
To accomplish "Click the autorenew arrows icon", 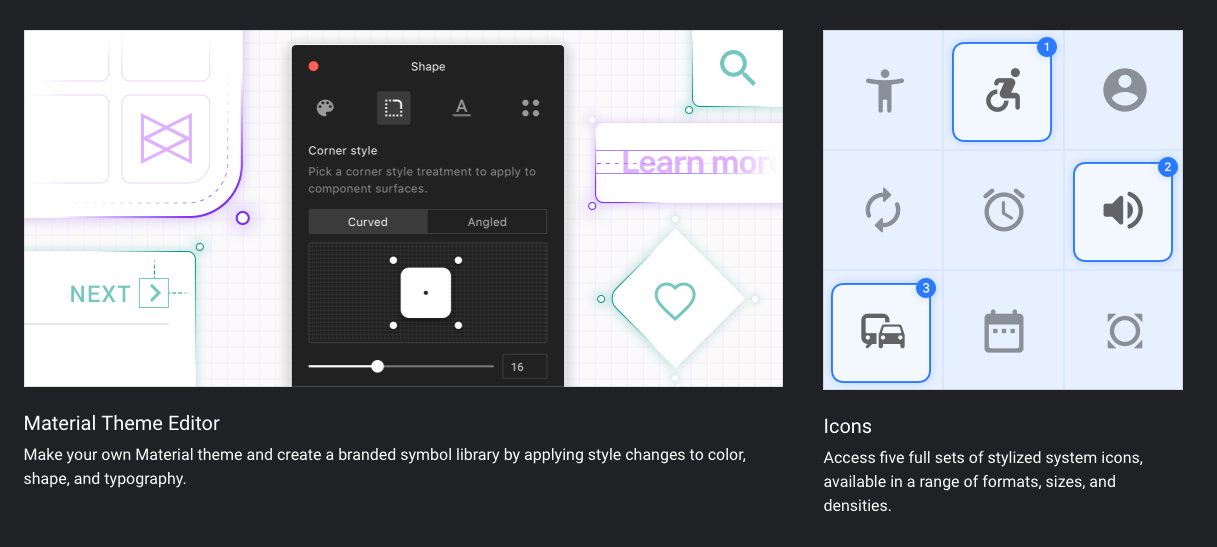I will click(884, 211).
